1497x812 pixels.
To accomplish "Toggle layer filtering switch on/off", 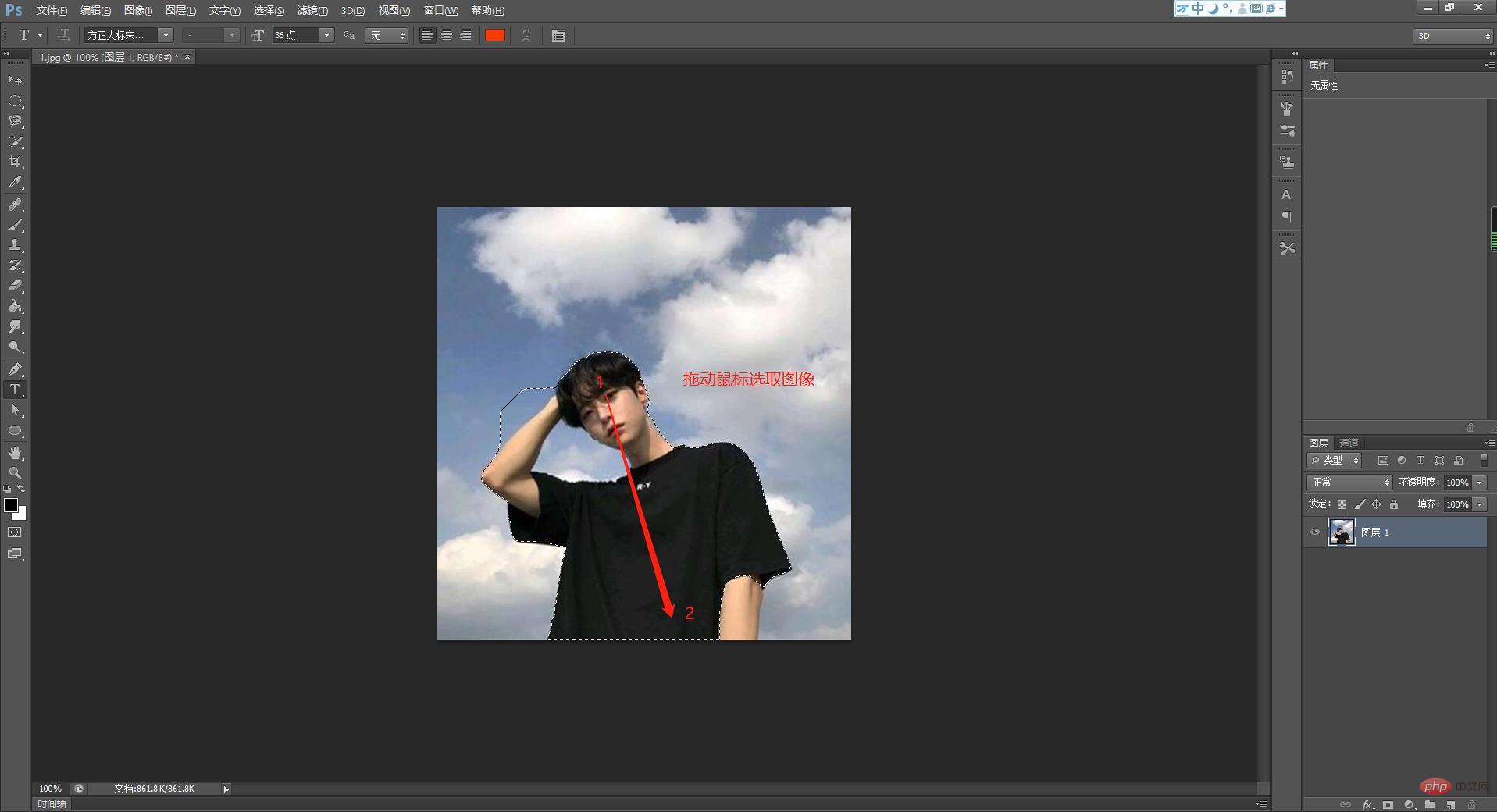I will 1484,461.
